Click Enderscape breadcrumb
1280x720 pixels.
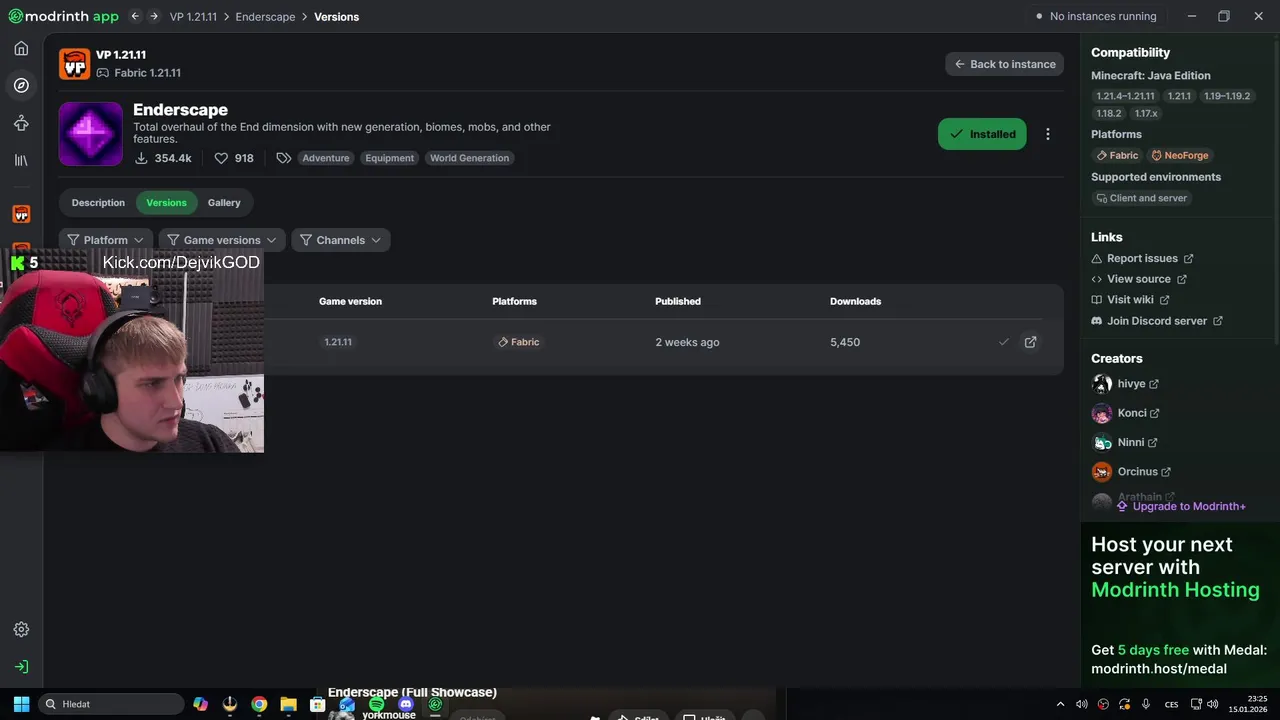coord(265,17)
